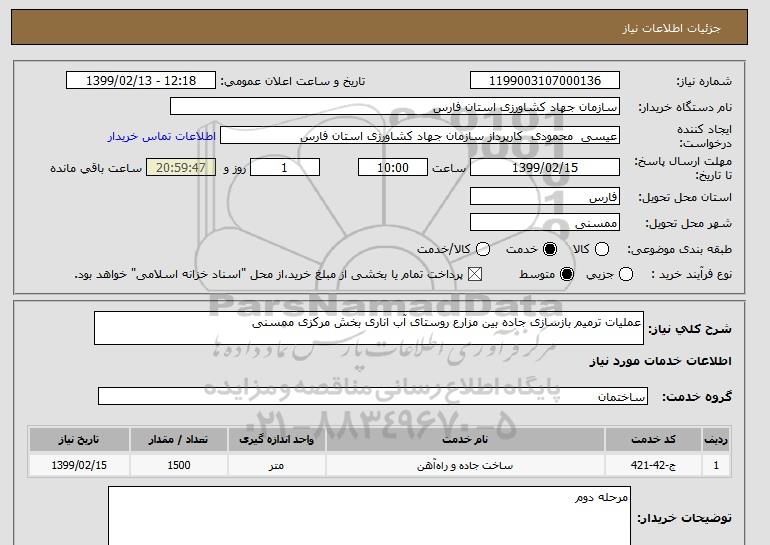Click the شماره نیاز field 1199003107000136
This screenshot has width=770, height=545.
pos(545,81)
